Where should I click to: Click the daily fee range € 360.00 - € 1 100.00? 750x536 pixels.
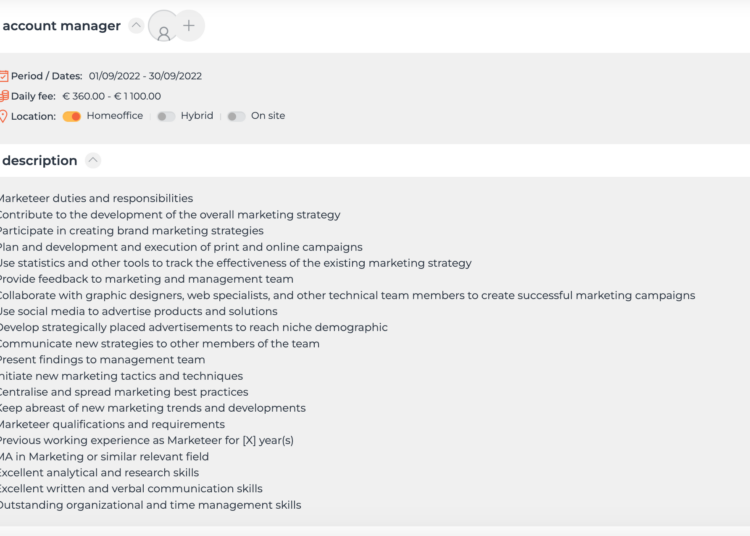(111, 96)
